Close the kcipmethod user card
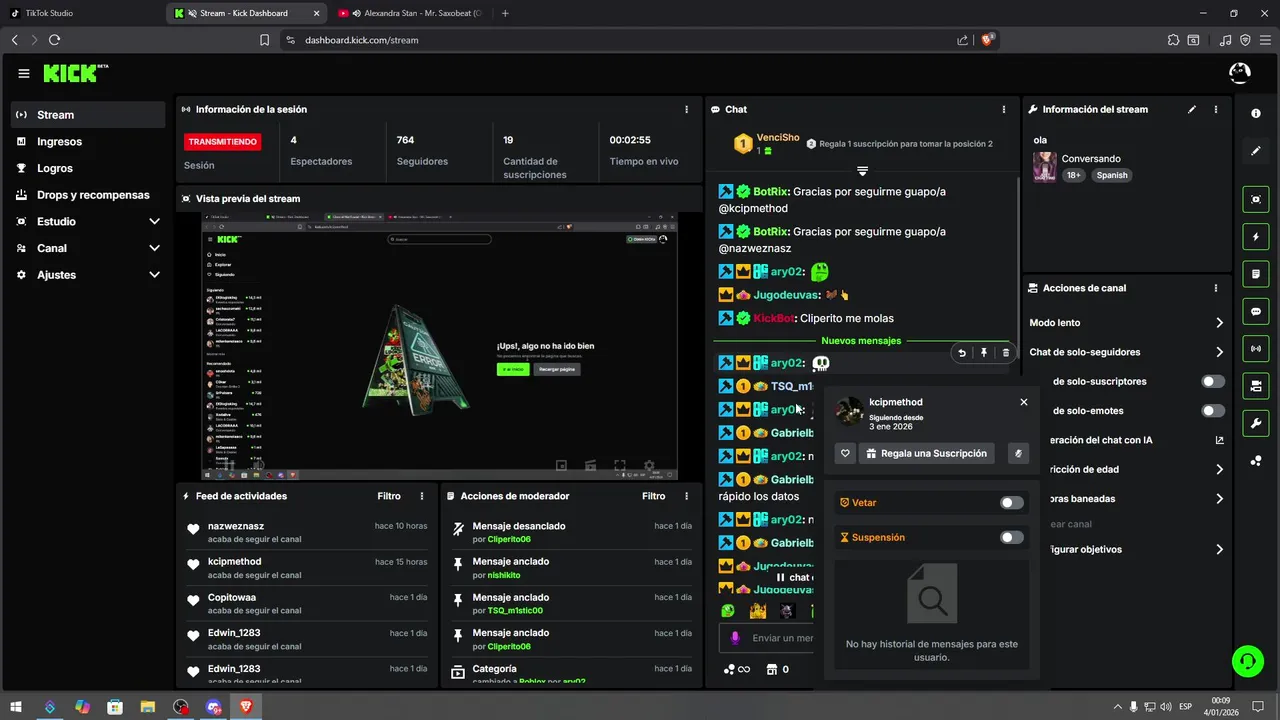This screenshot has width=1280, height=720. [x=1023, y=402]
